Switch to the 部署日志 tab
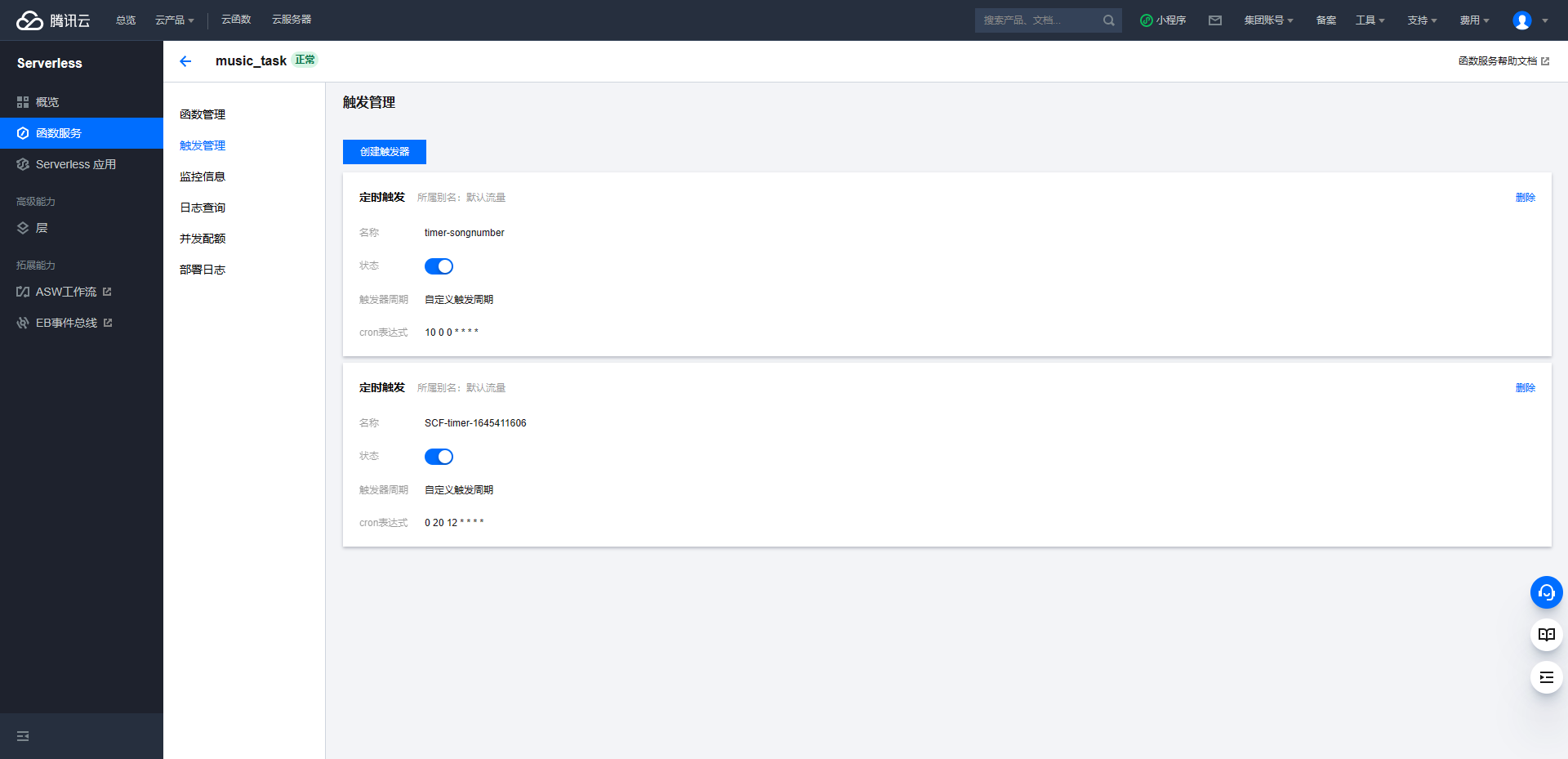The image size is (1568, 759). pyautogui.click(x=203, y=270)
